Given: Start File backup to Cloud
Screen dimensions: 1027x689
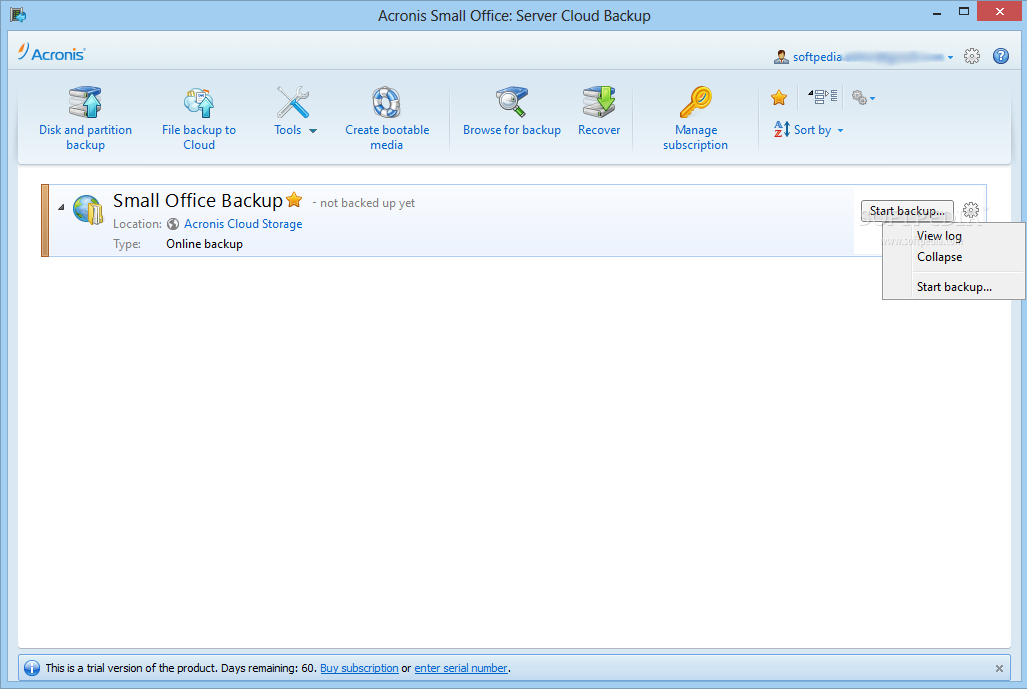Looking at the screenshot, I should (x=199, y=119).
